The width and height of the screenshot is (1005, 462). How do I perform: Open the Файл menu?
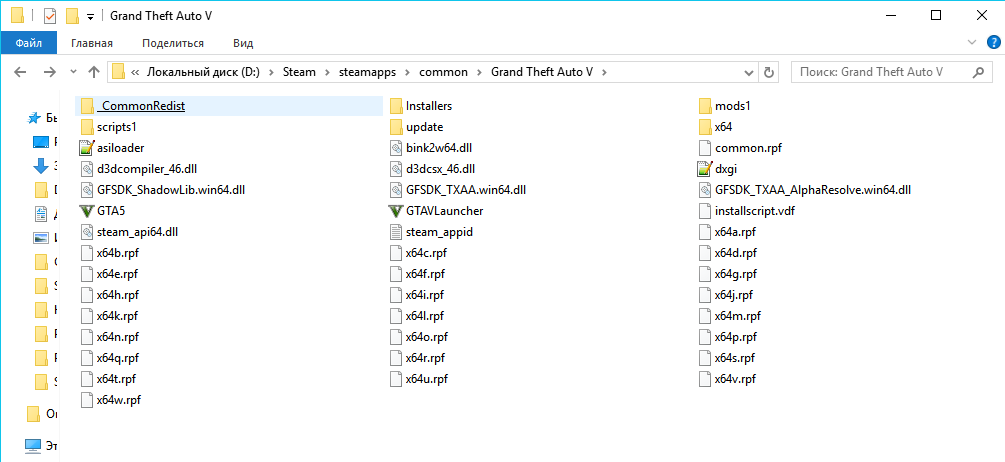pyautogui.click(x=29, y=43)
